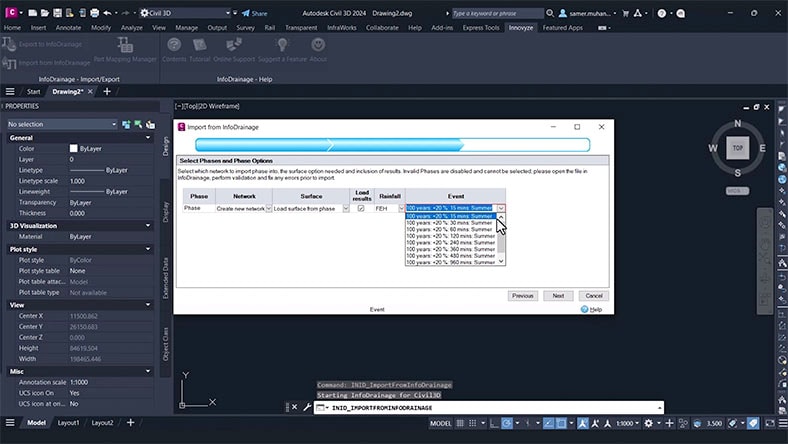
Task: Open the Annotate ribbon tab
Action: coord(69,28)
